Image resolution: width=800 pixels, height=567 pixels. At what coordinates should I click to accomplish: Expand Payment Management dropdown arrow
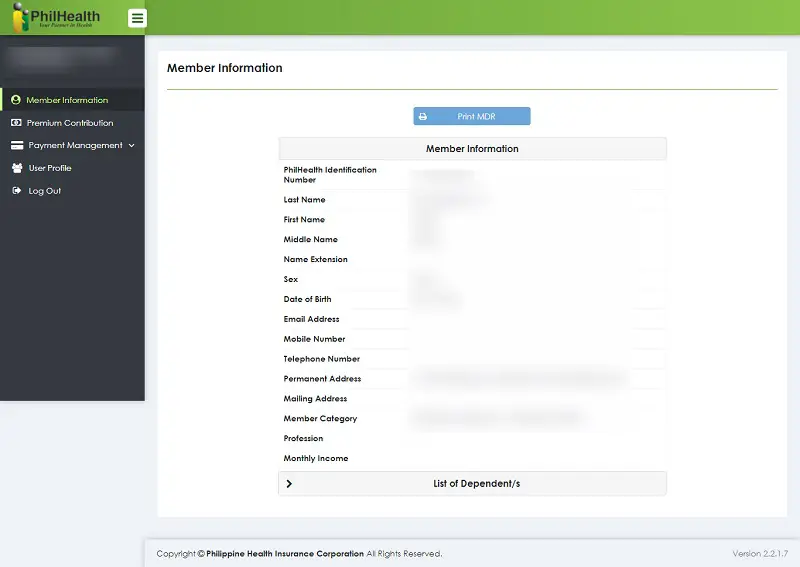pyautogui.click(x=132, y=145)
